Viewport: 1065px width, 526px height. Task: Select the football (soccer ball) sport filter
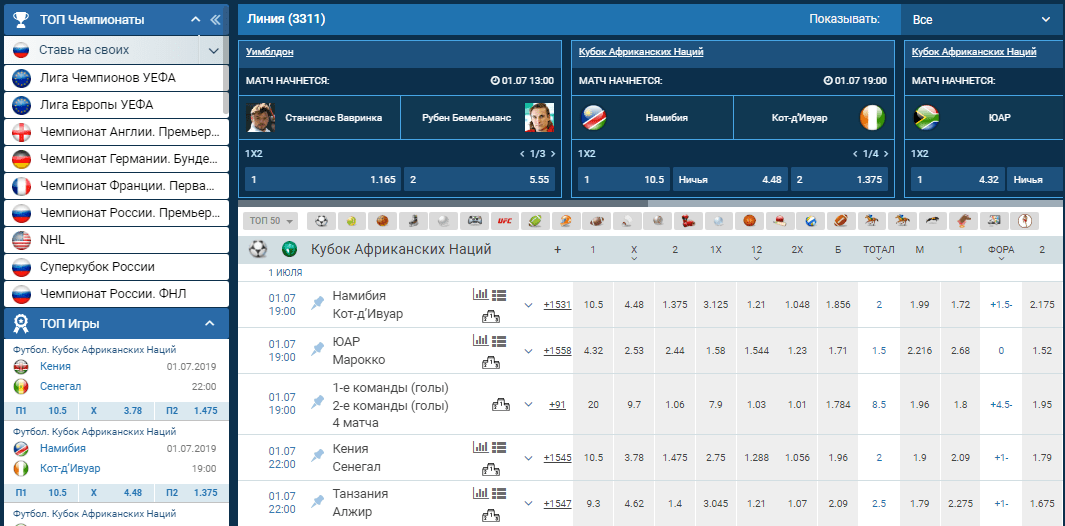(x=322, y=221)
